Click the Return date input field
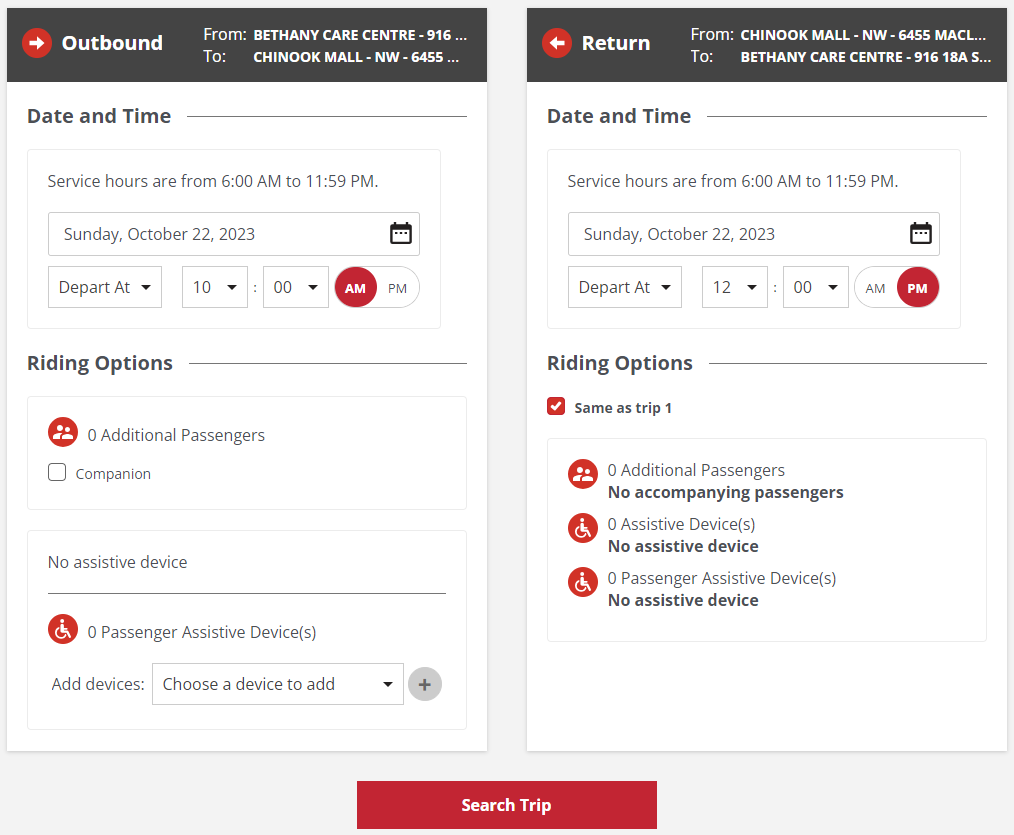Image resolution: width=1014 pixels, height=835 pixels. click(x=735, y=234)
